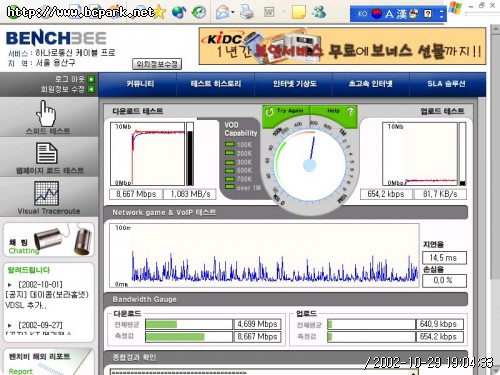Click the speedometer dial needle hub
The width and height of the screenshot is (500, 375).
click(309, 165)
